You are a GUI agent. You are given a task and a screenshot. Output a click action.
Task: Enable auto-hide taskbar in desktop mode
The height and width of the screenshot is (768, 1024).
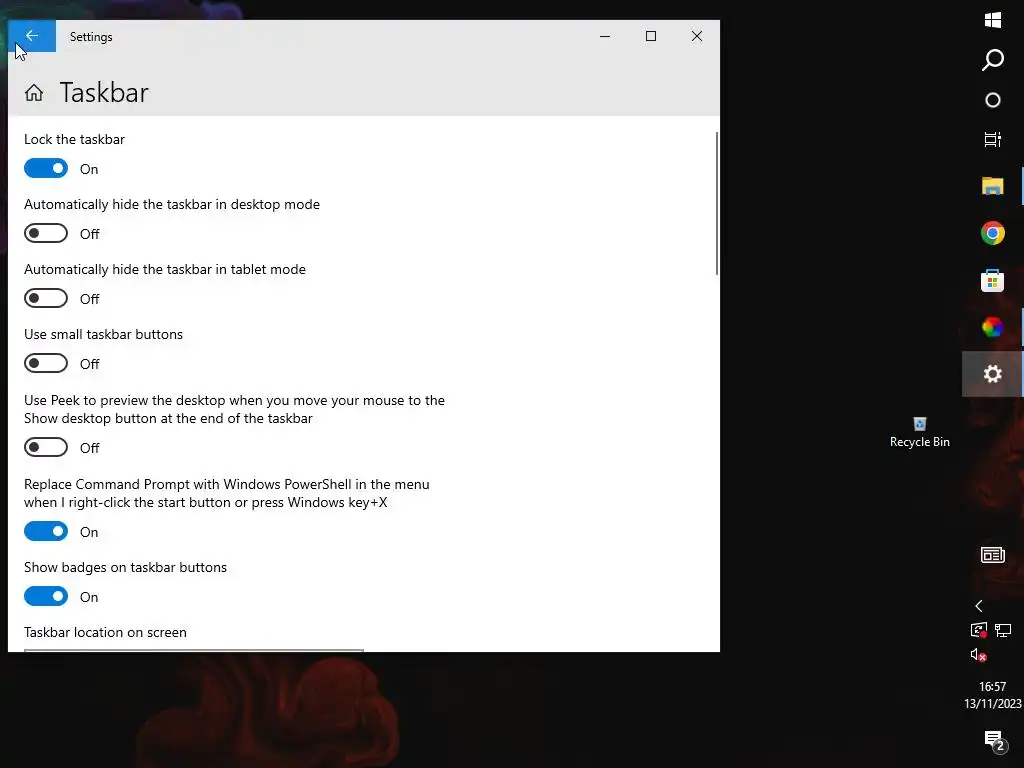[x=46, y=233]
